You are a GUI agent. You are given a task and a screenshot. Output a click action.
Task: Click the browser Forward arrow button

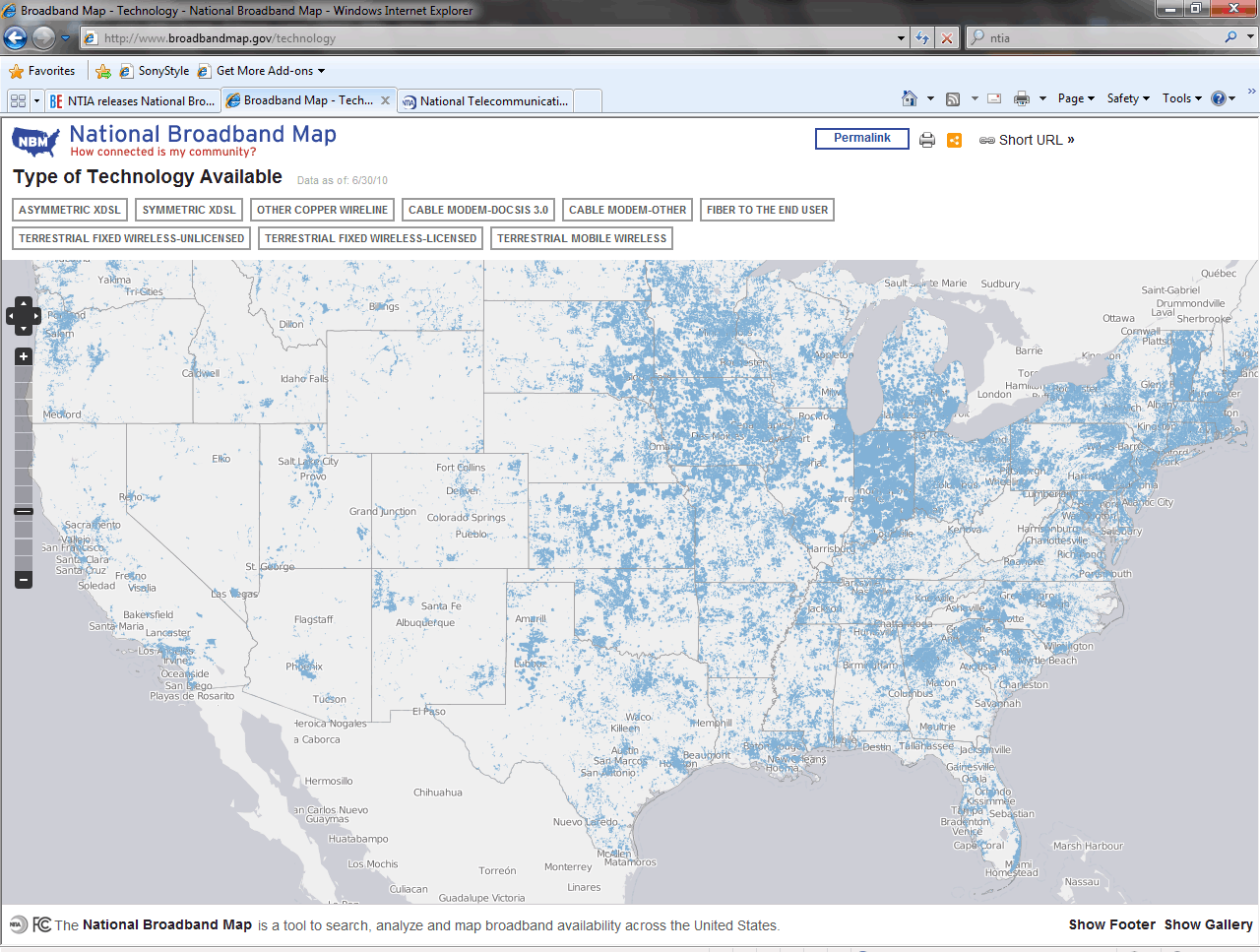tap(43, 38)
